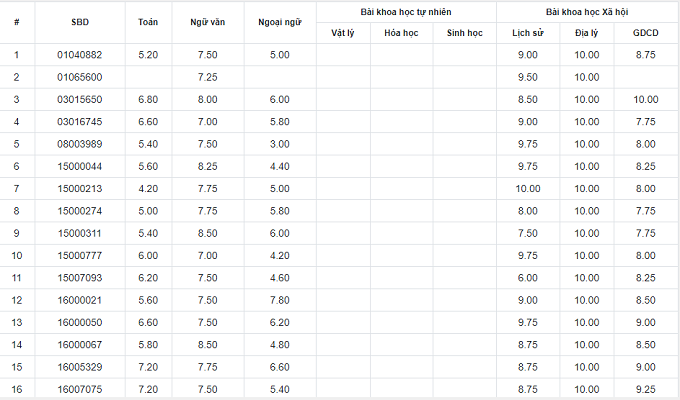Click the SBD column header
The image size is (680, 400).
(80, 21)
